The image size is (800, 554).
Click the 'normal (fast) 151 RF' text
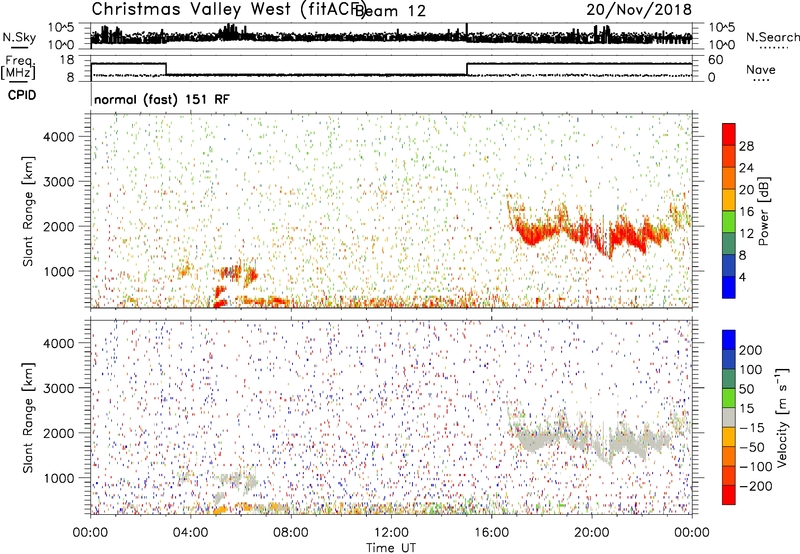pyautogui.click(x=162, y=99)
